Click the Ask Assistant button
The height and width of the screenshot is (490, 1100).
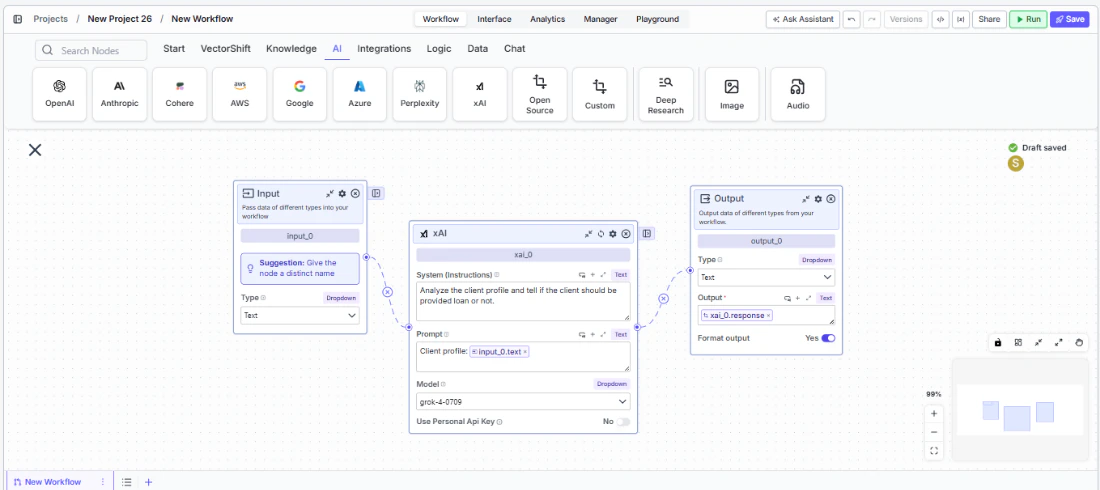pos(803,19)
